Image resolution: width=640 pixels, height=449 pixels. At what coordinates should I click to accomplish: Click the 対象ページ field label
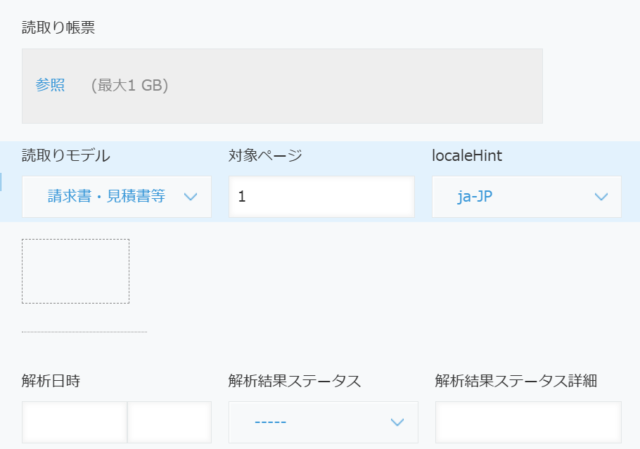(265, 156)
